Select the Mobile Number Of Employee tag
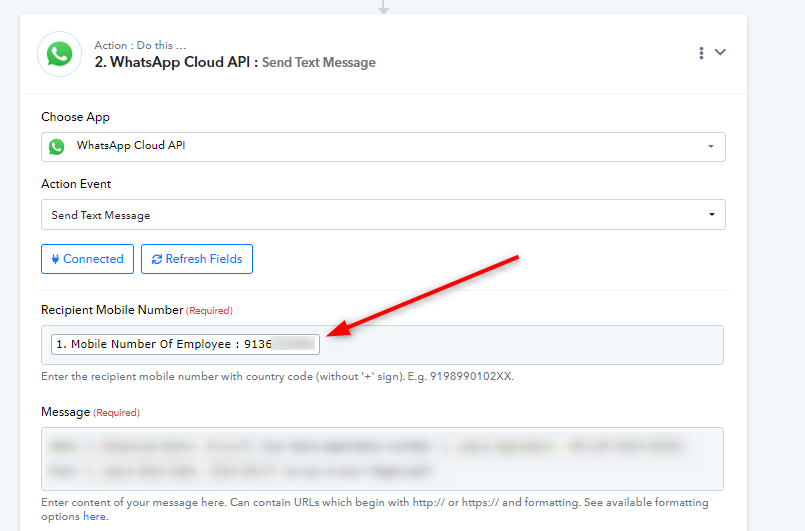This screenshot has height=531, width=805. (x=185, y=345)
